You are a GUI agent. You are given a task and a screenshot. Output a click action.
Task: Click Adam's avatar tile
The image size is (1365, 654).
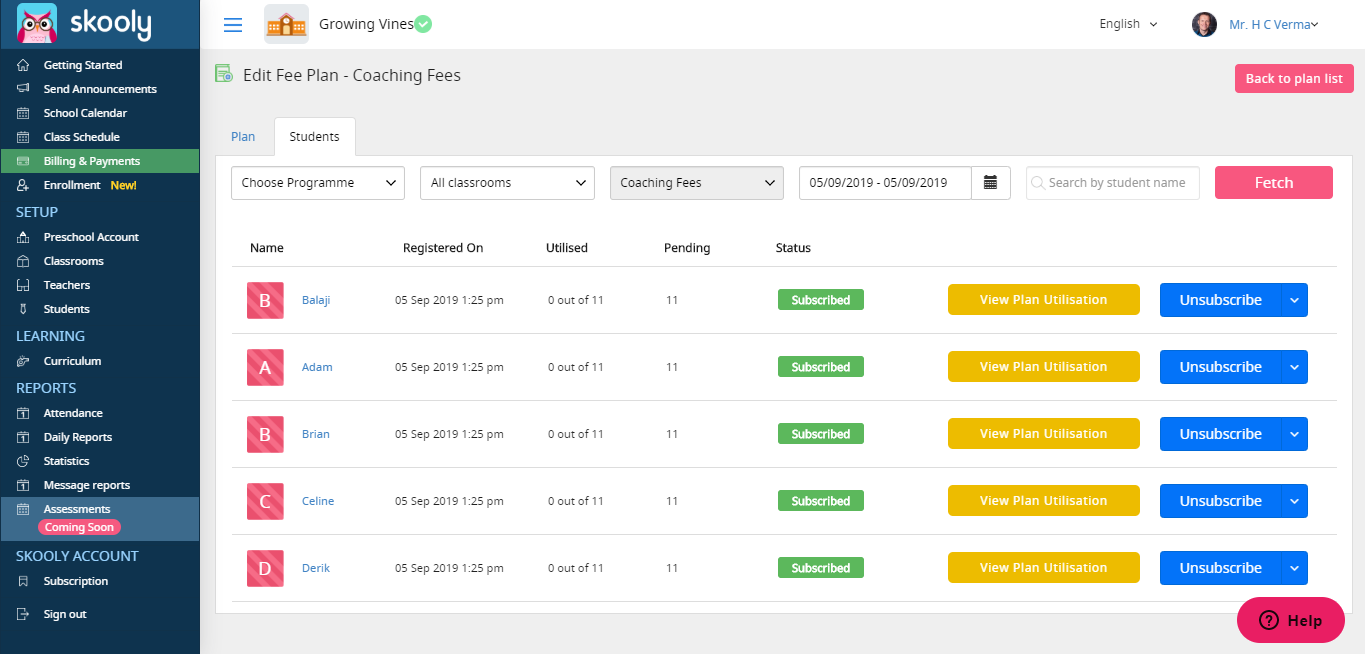(265, 367)
